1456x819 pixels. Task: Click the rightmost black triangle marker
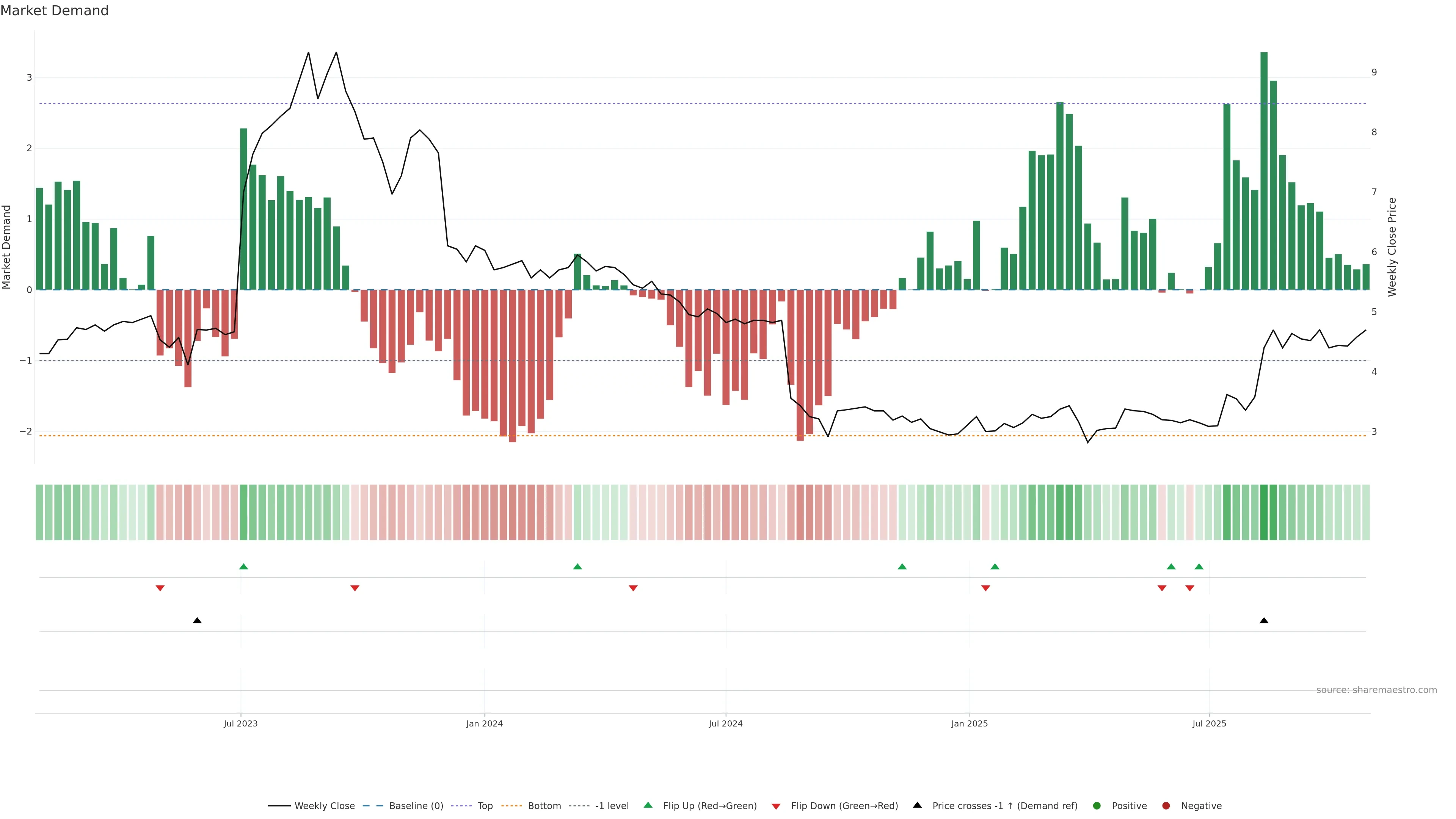point(1264,621)
